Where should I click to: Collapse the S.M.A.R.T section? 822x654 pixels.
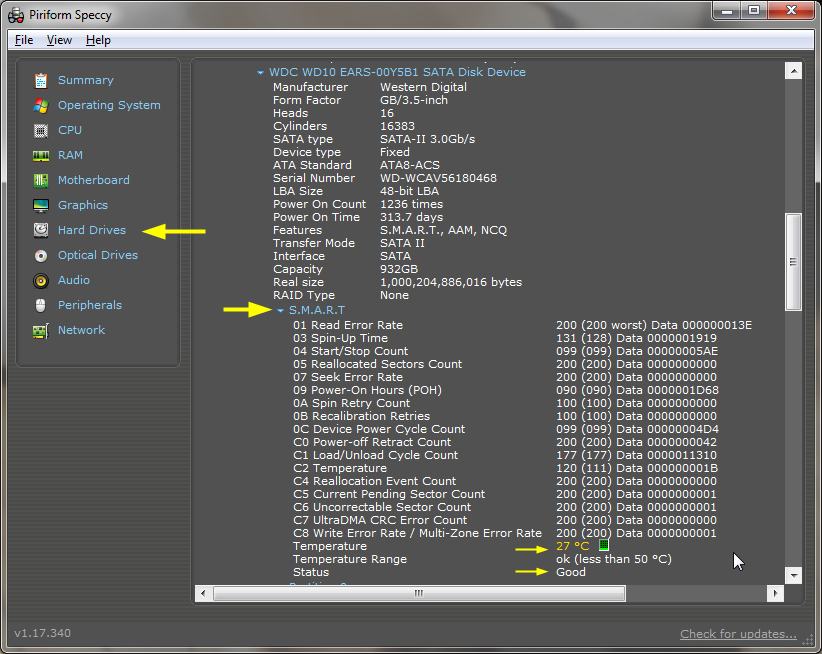click(280, 311)
